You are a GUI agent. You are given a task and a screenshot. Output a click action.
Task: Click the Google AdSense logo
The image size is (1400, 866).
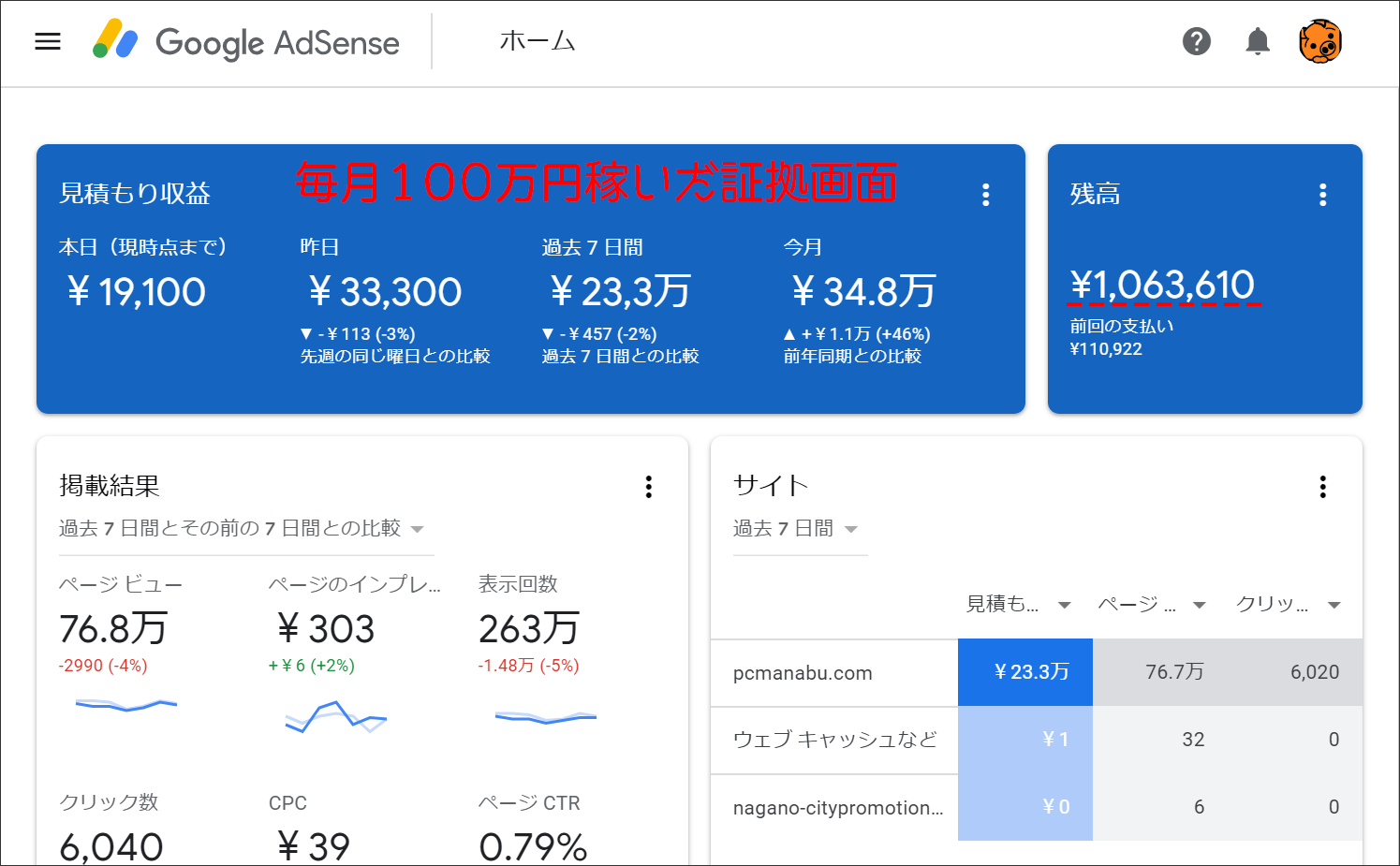246,41
